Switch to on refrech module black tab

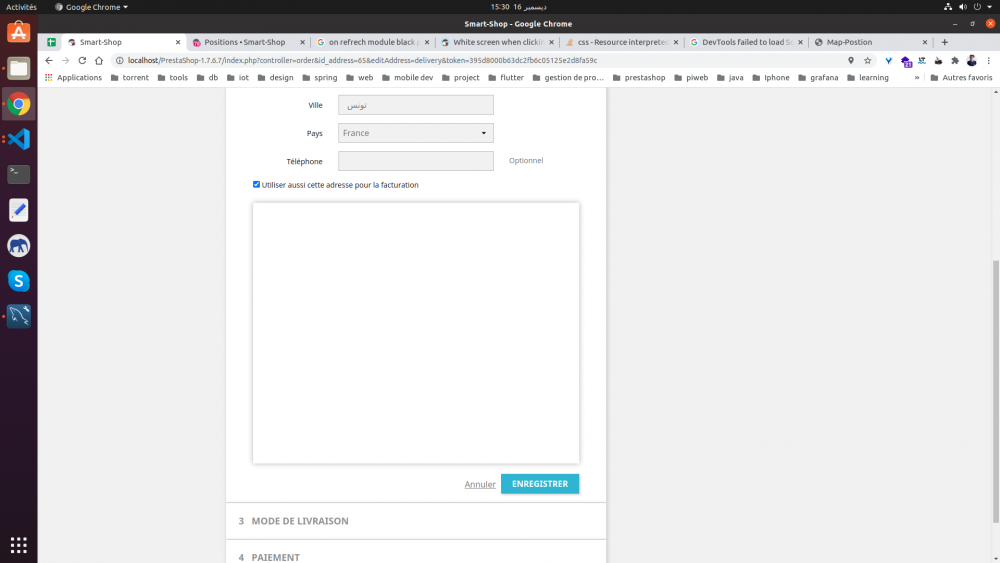click(373, 42)
